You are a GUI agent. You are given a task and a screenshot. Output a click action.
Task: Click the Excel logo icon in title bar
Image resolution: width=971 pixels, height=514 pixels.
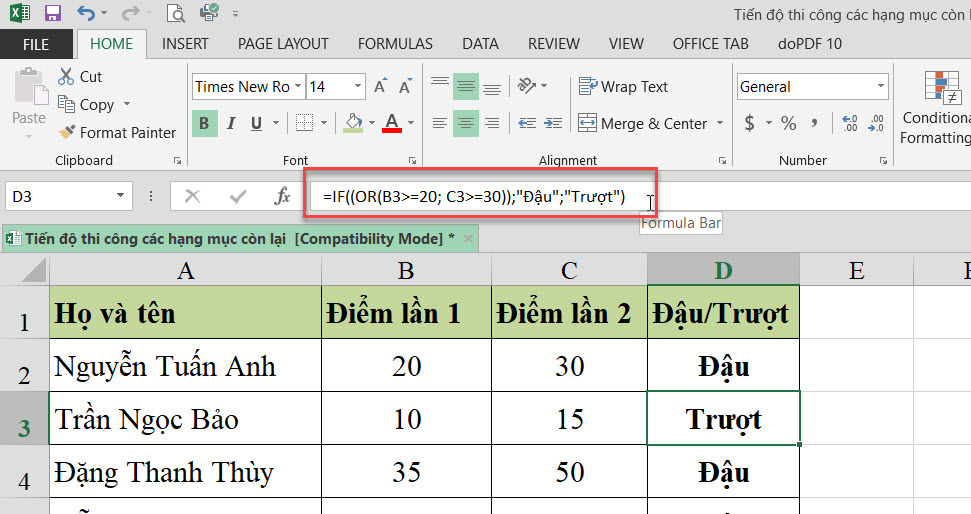pos(20,12)
